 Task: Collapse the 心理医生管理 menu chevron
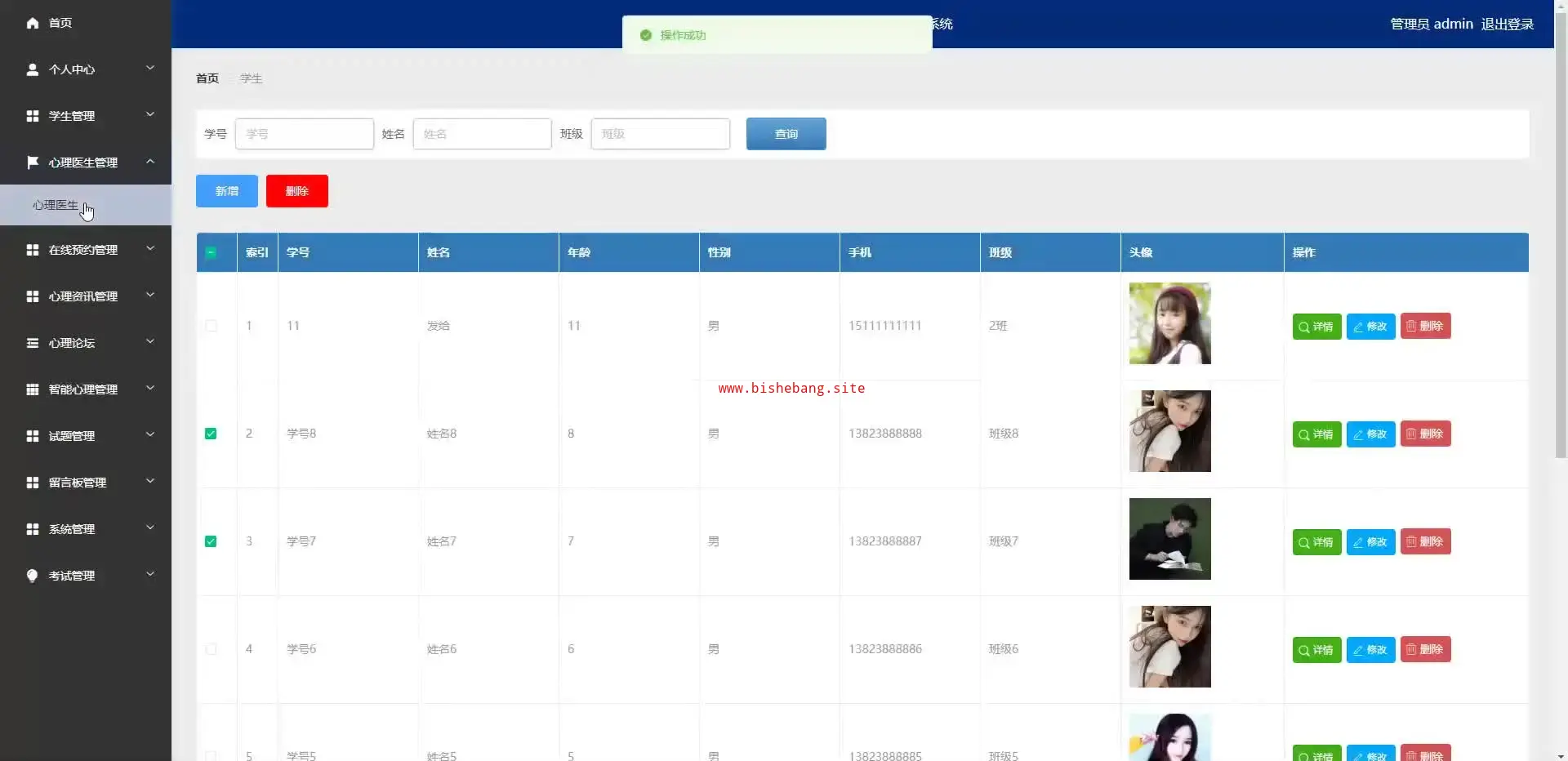(150, 162)
